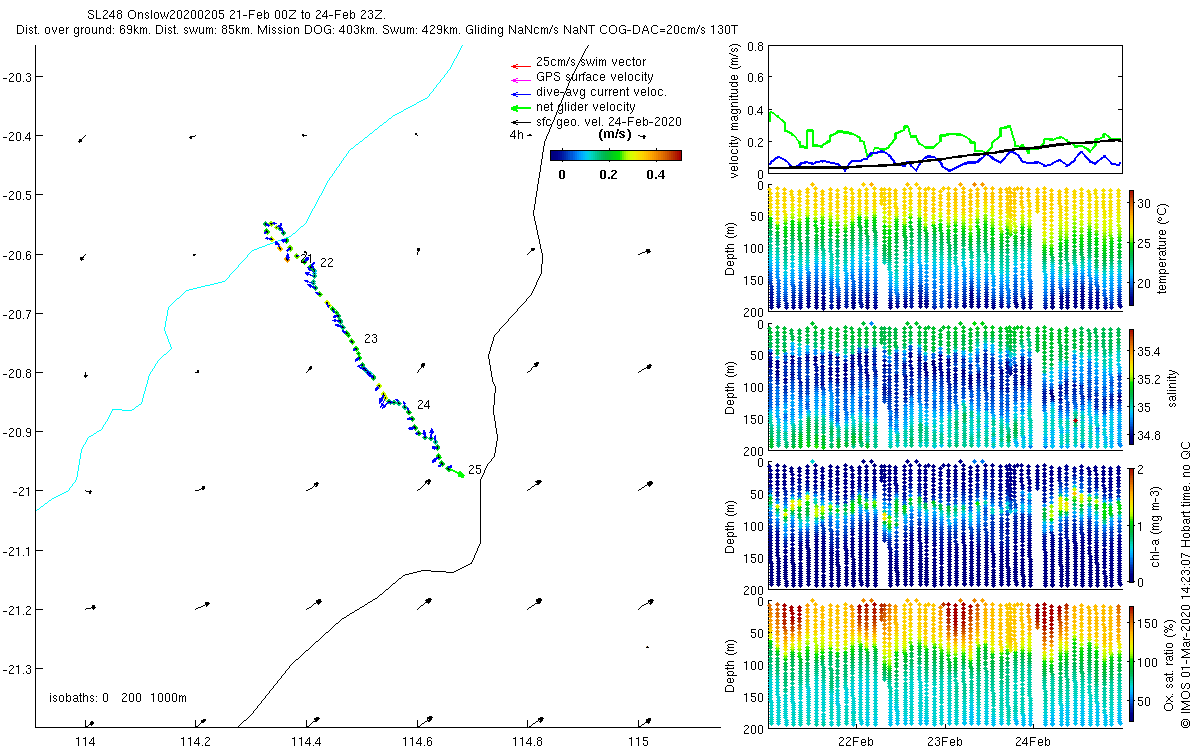Click the velocity (m/s) colorbar

pos(616,155)
